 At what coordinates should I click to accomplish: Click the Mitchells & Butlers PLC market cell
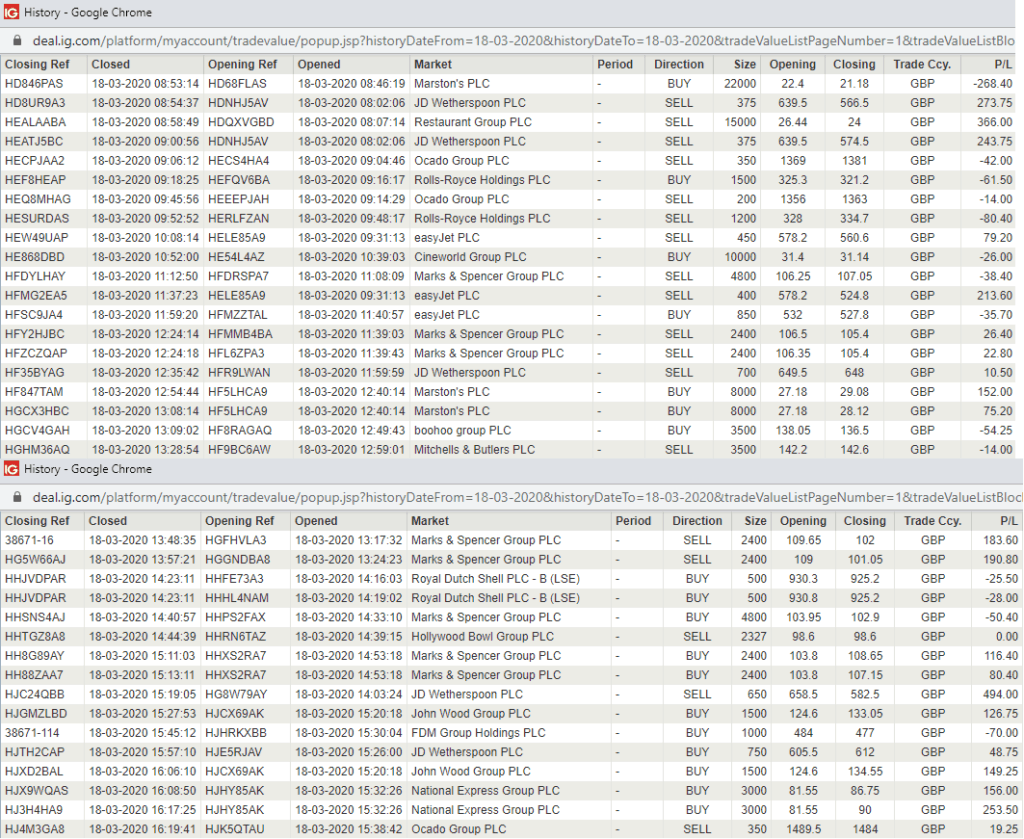pos(474,449)
